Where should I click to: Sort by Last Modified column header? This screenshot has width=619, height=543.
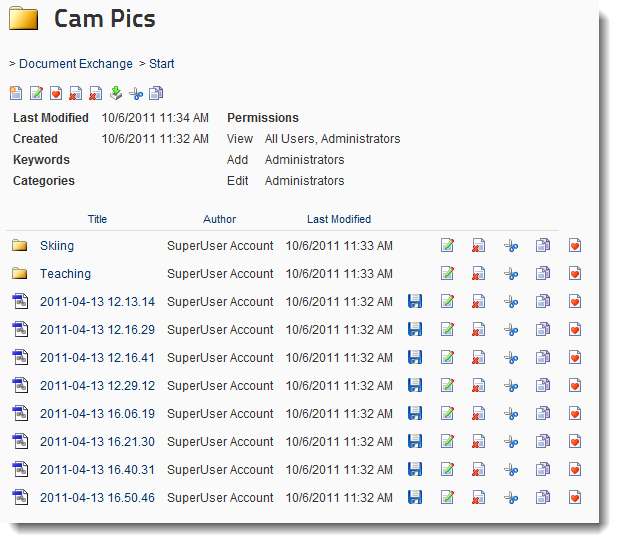tap(338, 219)
